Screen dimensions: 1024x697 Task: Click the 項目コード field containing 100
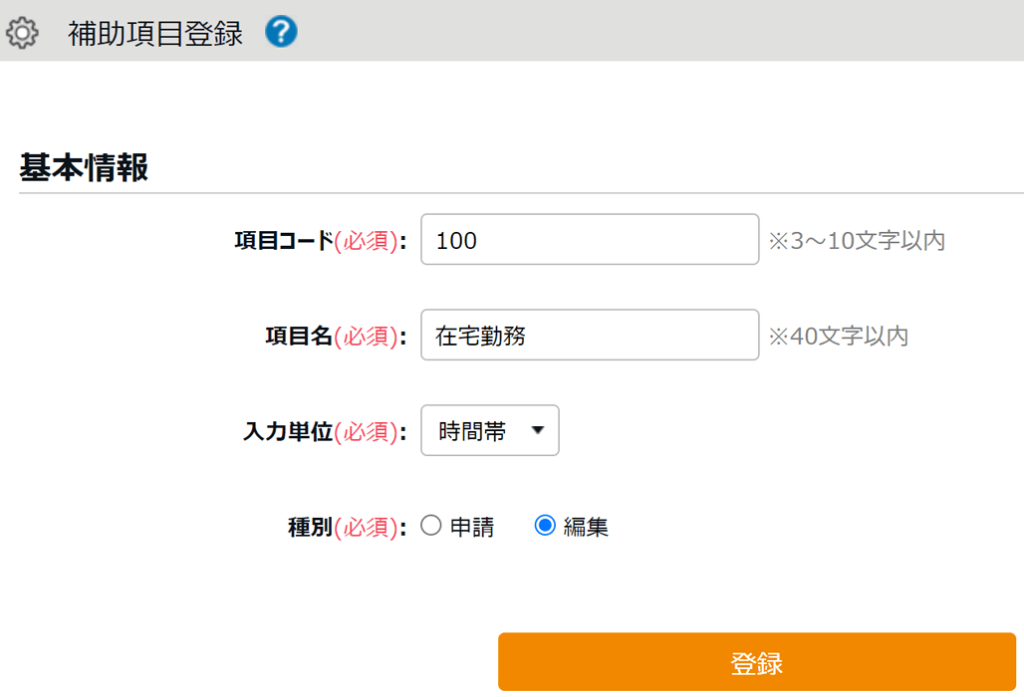[589, 240]
